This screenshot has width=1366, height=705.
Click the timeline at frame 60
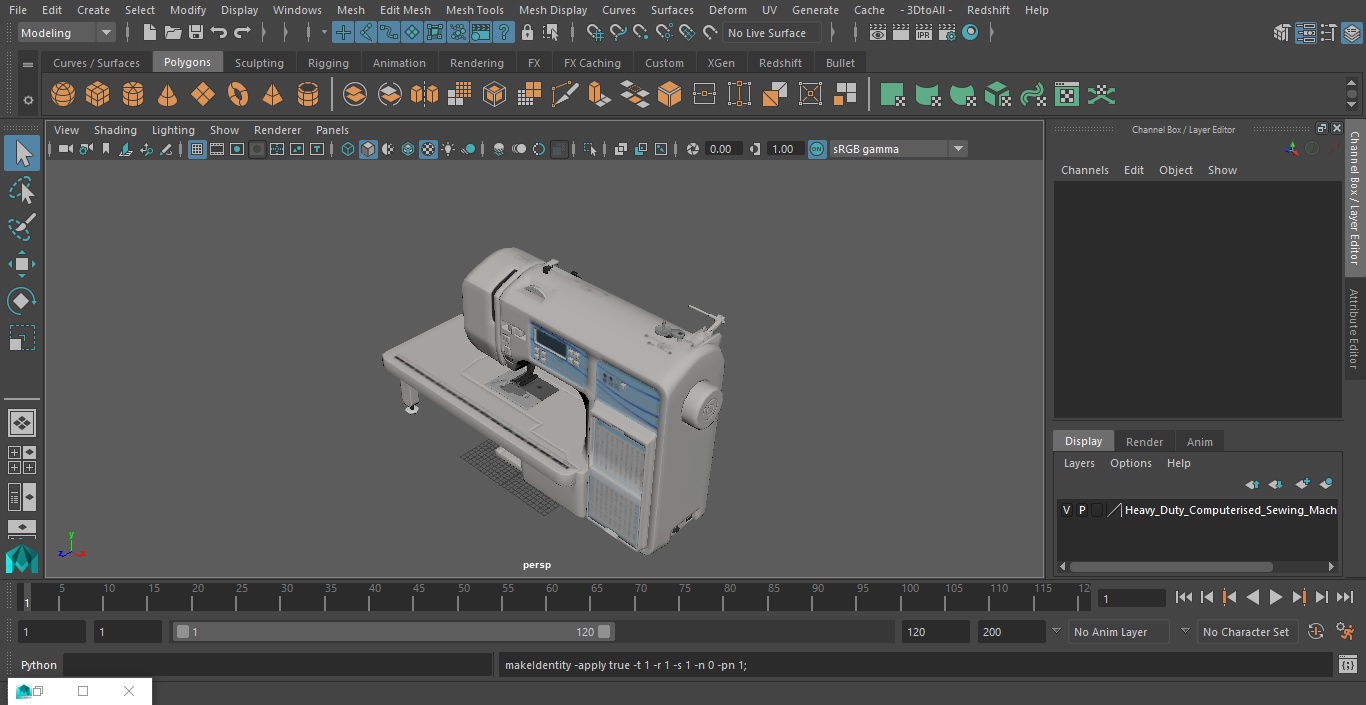click(552, 597)
